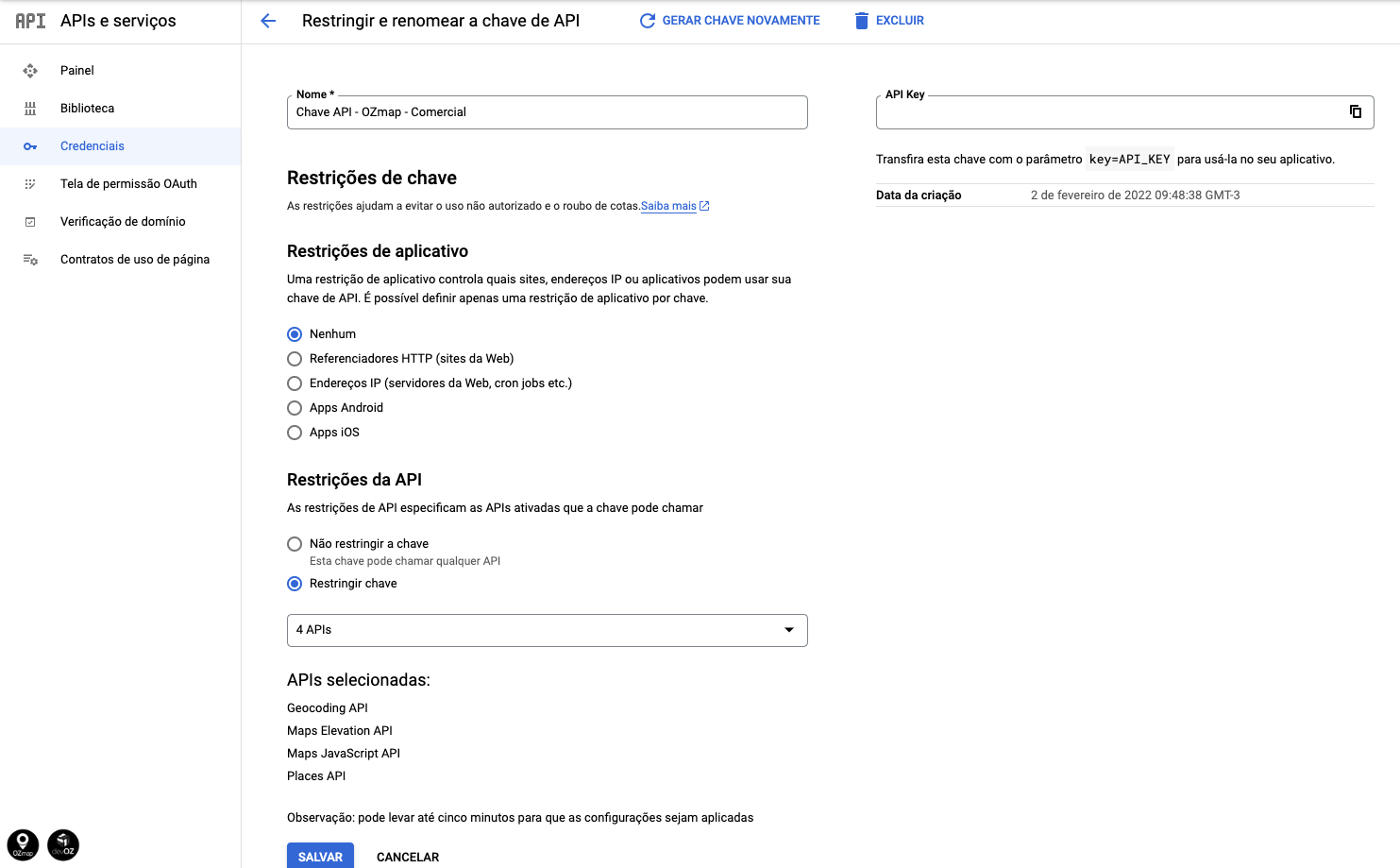The height and width of the screenshot is (868, 1400).
Task: Click the creation date value
Action: point(1136,196)
